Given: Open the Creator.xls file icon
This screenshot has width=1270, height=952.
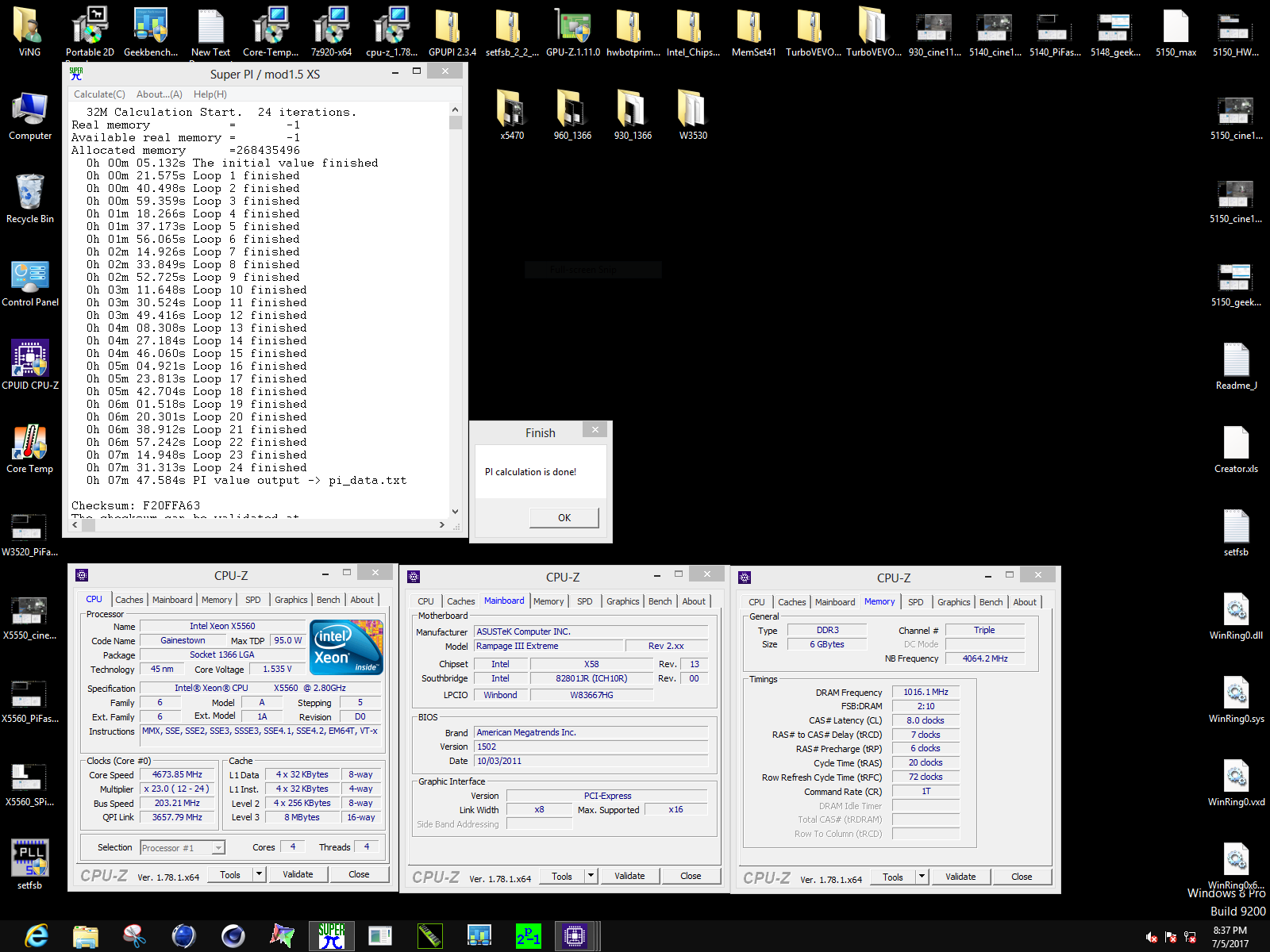Looking at the screenshot, I should point(1236,449).
